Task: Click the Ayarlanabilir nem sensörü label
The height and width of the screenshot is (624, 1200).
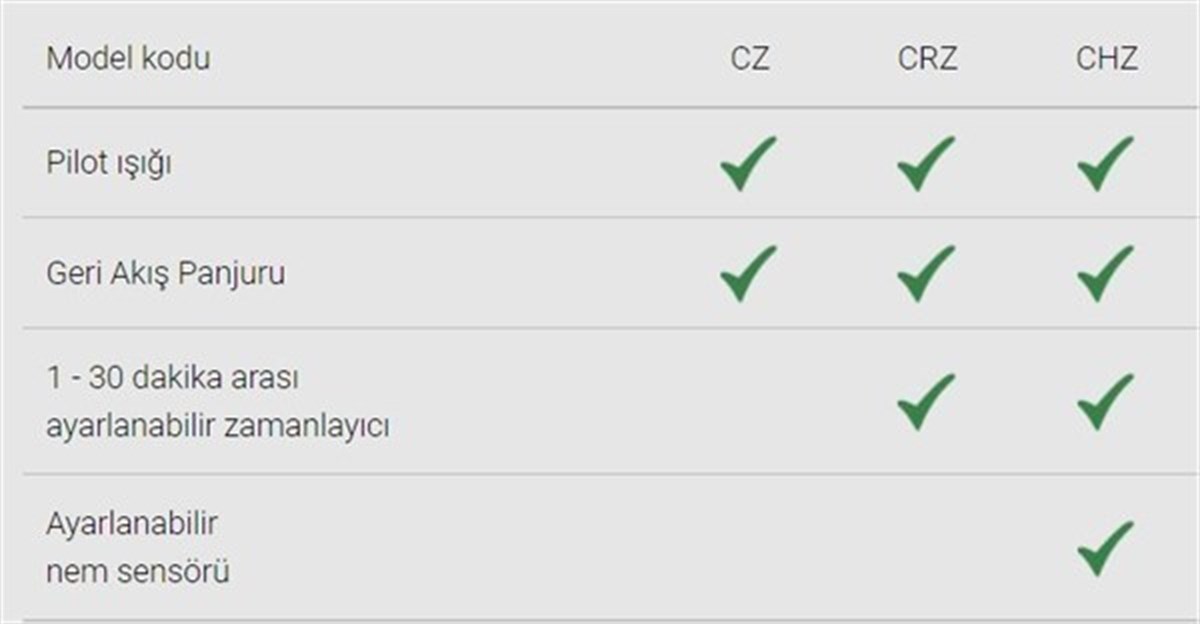Action: point(138,548)
